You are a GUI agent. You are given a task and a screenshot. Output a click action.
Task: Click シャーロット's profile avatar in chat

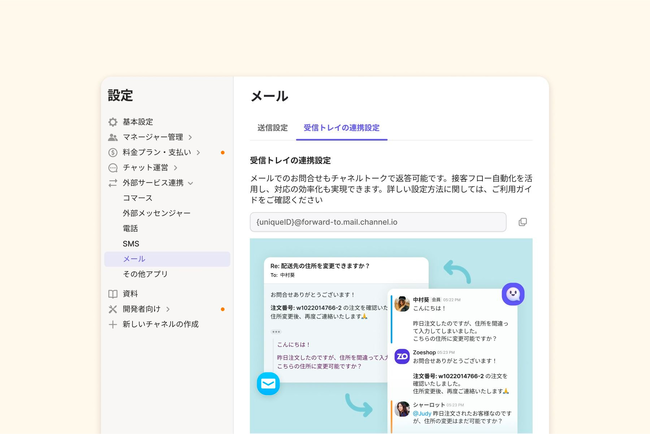click(x=402, y=409)
